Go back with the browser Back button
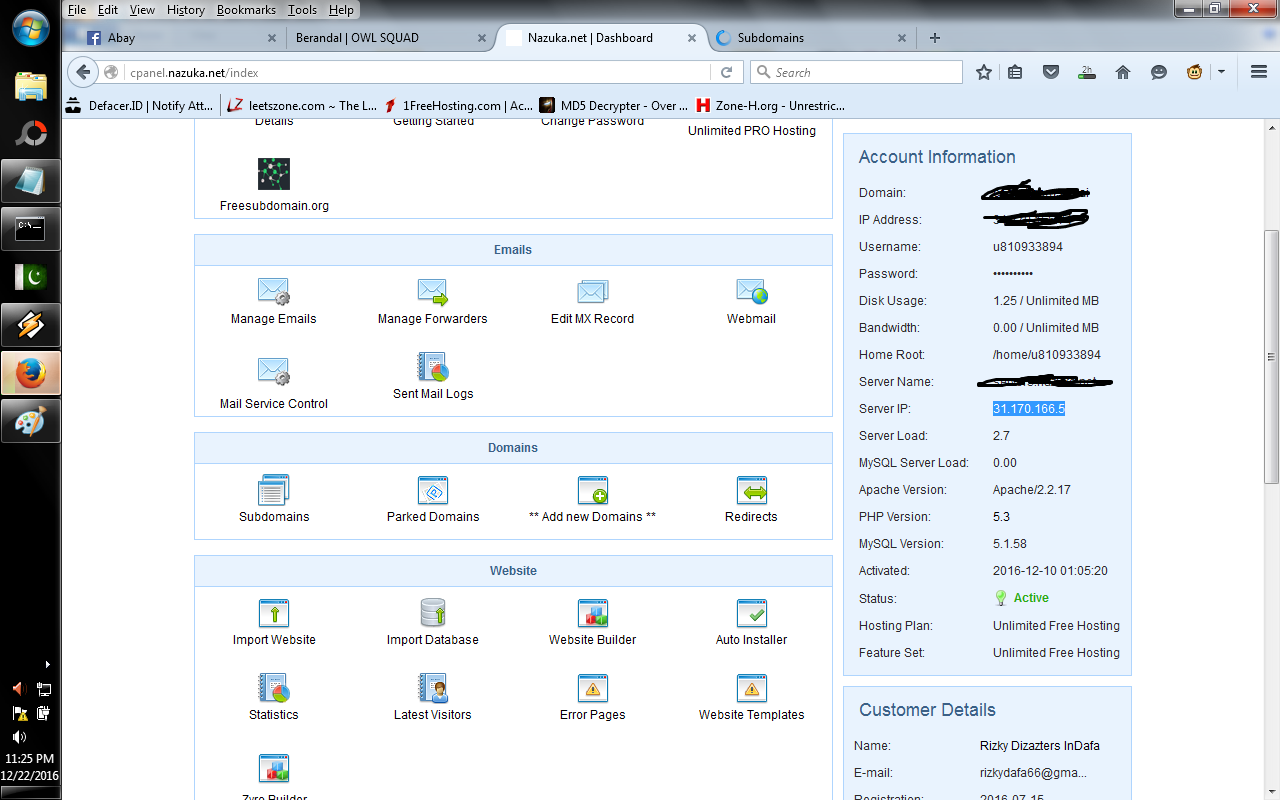This screenshot has width=1280, height=800. (x=84, y=72)
